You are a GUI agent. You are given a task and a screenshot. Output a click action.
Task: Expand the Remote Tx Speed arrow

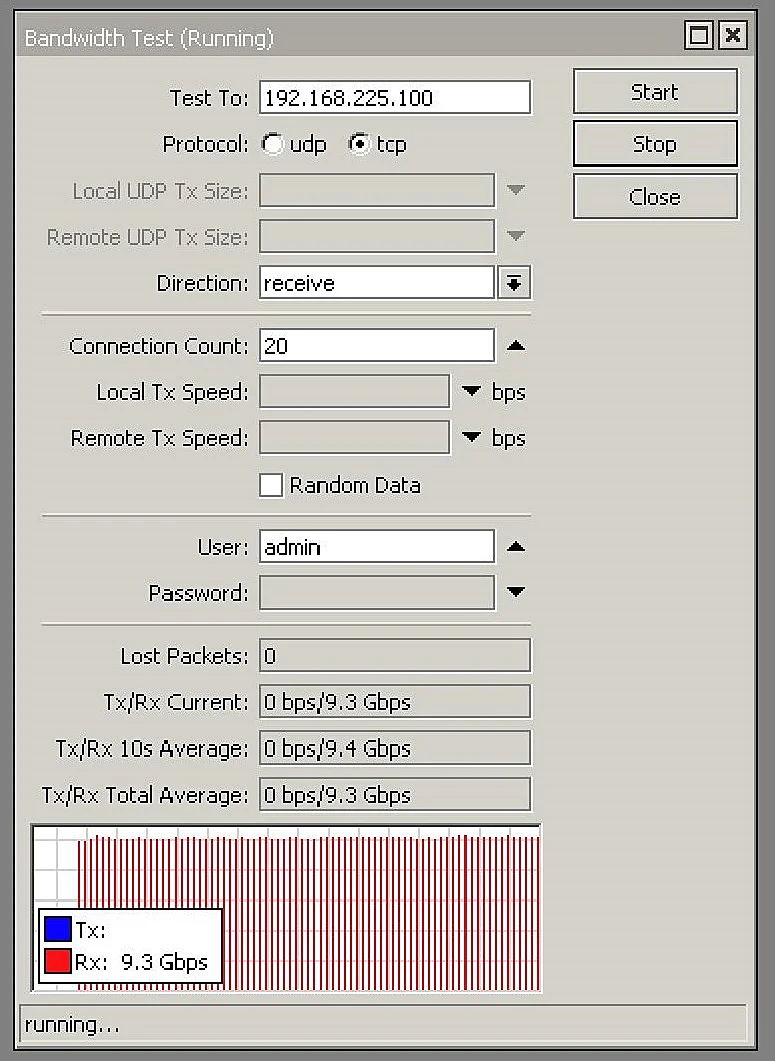click(x=471, y=438)
